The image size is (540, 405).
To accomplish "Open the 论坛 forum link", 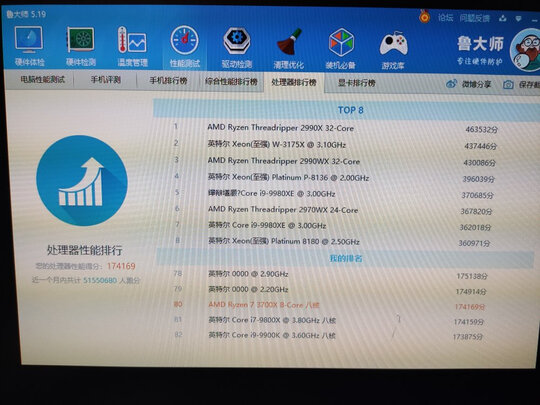I will tap(446, 17).
